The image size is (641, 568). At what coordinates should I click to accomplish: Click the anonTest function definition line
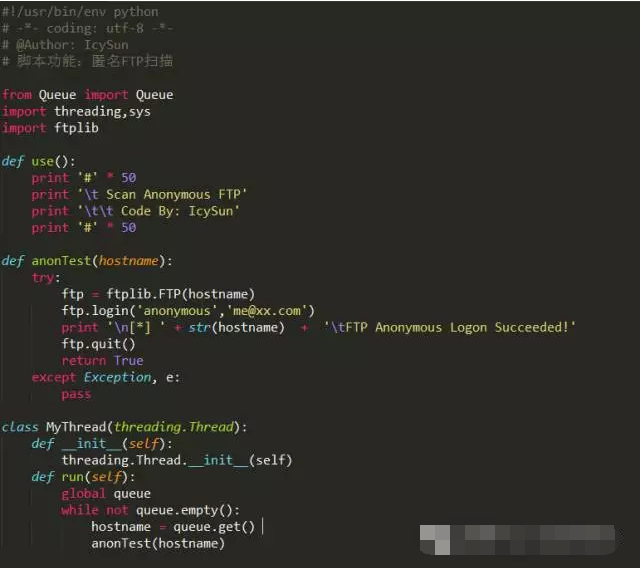click(x=88, y=261)
